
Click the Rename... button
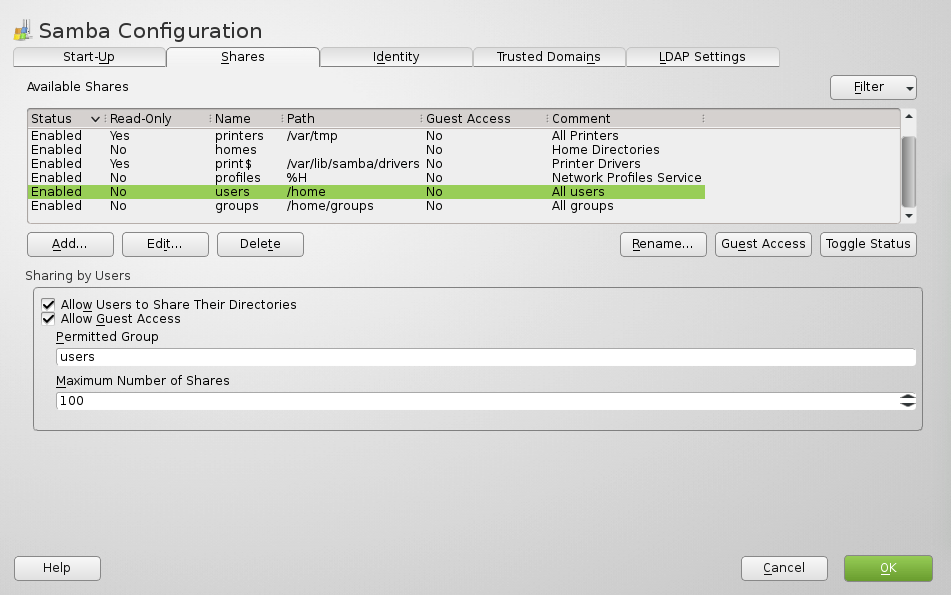coord(663,244)
